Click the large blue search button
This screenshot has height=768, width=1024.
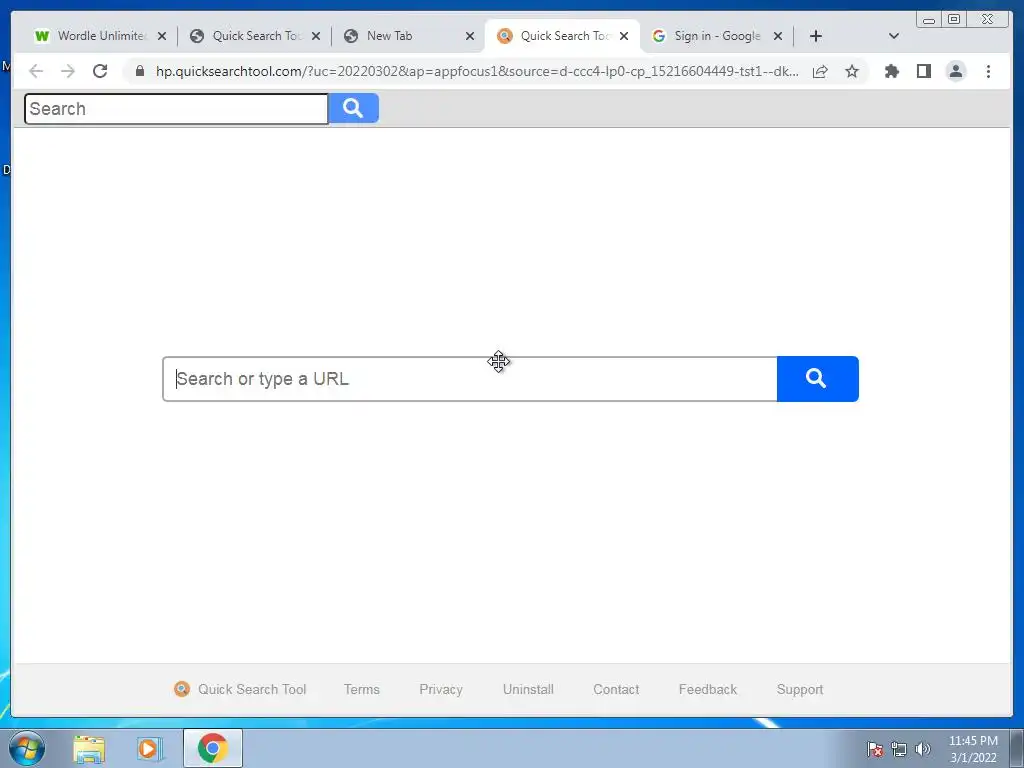click(818, 379)
